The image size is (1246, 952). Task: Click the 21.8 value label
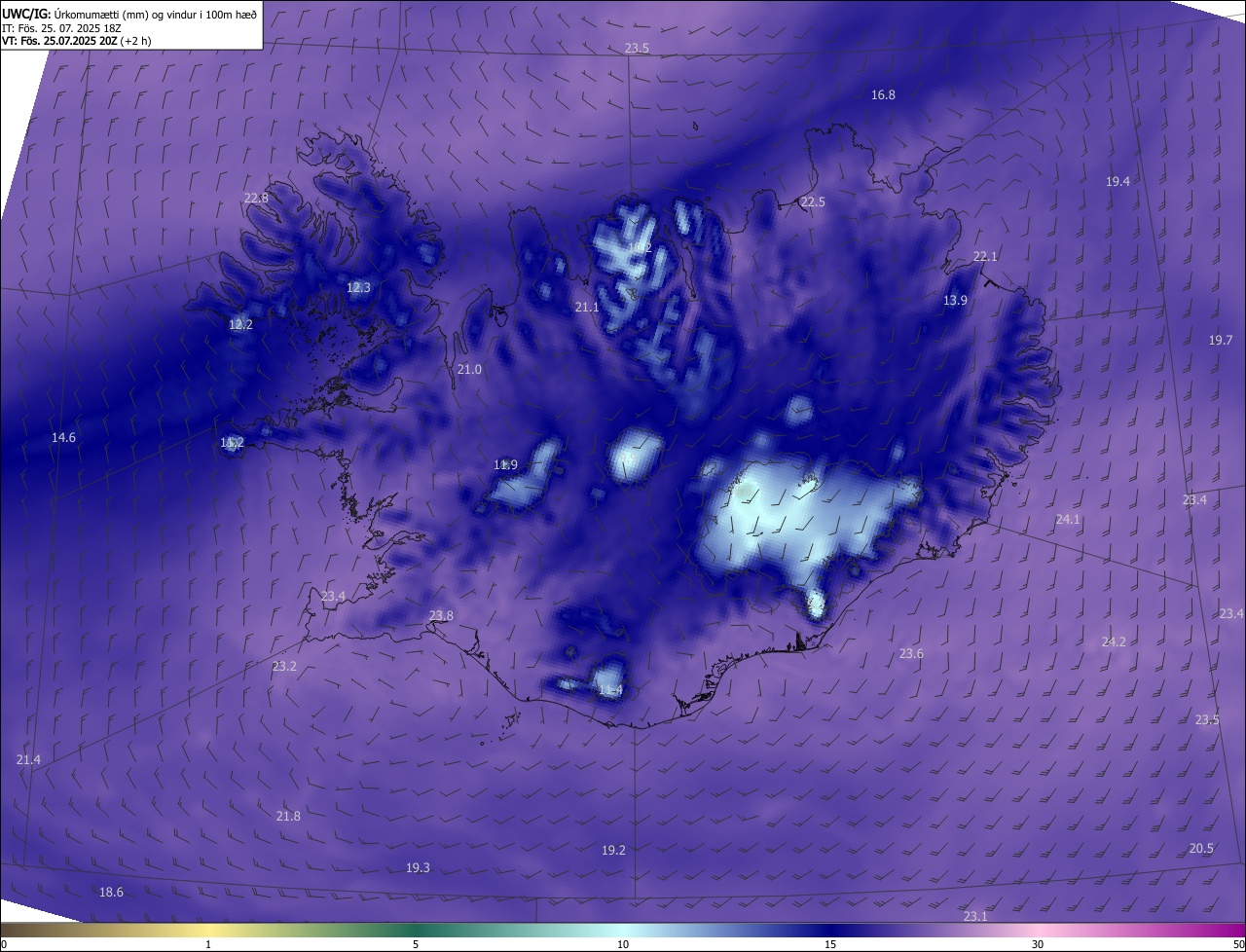click(x=288, y=816)
